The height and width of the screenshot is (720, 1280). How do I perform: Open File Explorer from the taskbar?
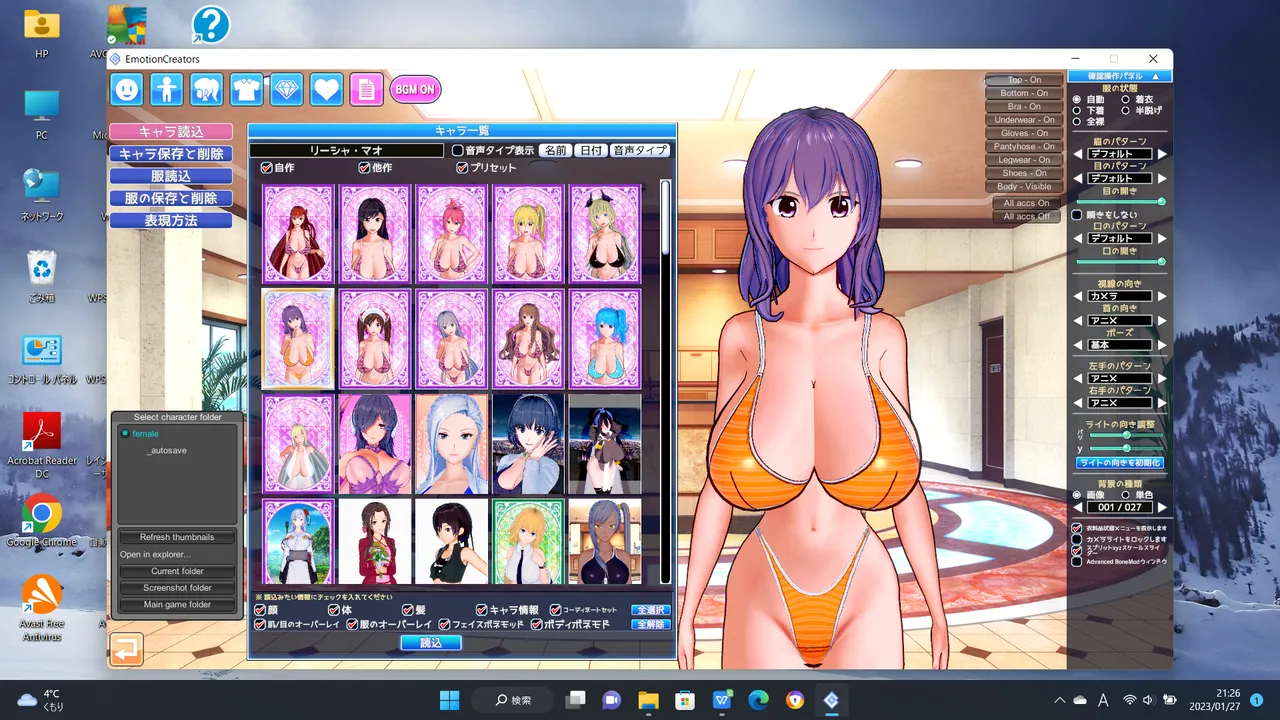coord(648,700)
